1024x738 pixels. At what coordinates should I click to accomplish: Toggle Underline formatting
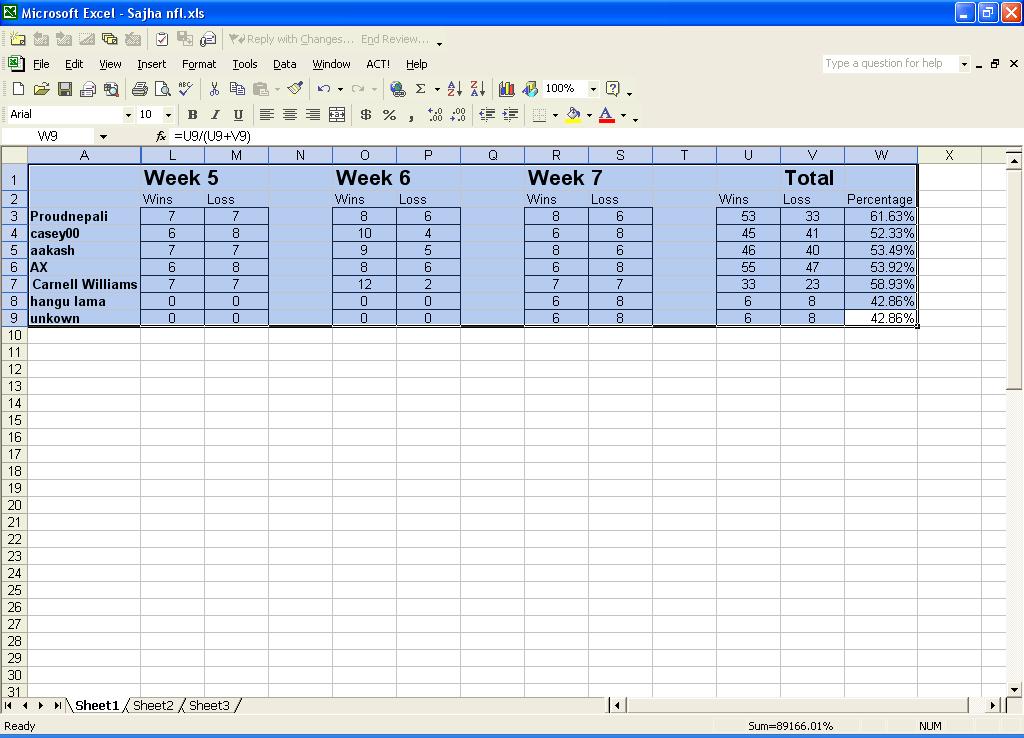click(x=238, y=115)
